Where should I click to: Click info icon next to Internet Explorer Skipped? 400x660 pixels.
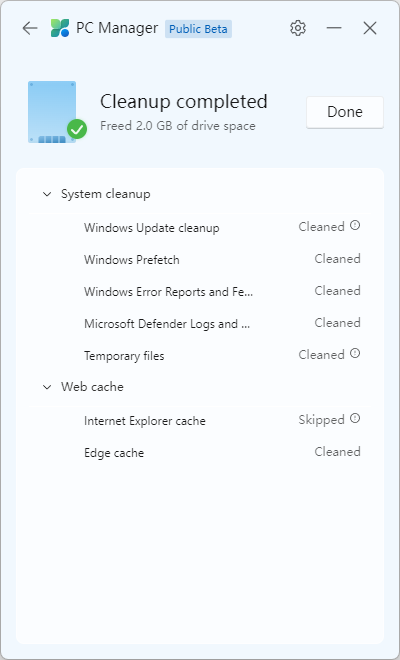click(x=355, y=418)
